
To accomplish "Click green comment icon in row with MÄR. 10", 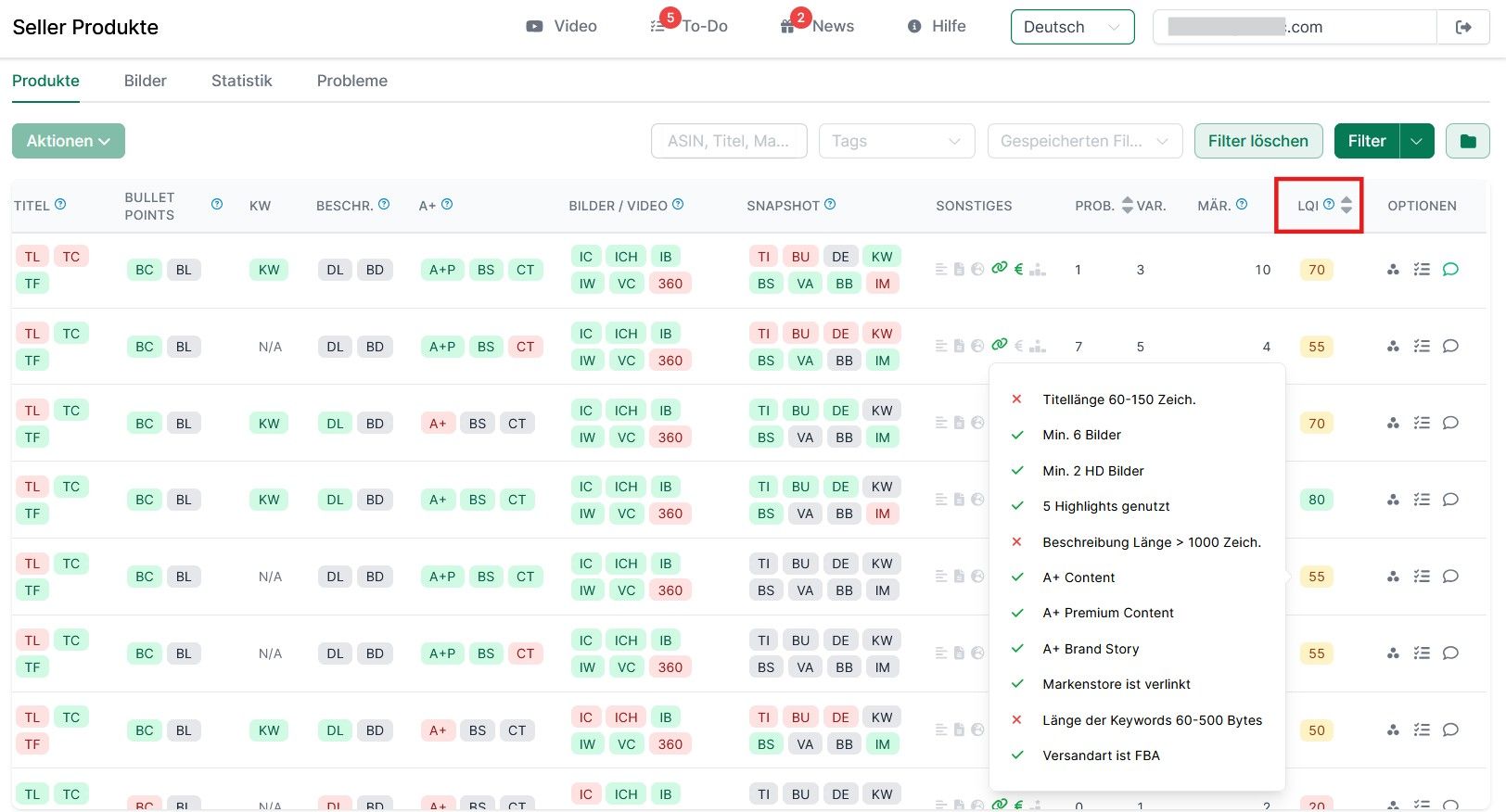I will pyautogui.click(x=1450, y=269).
